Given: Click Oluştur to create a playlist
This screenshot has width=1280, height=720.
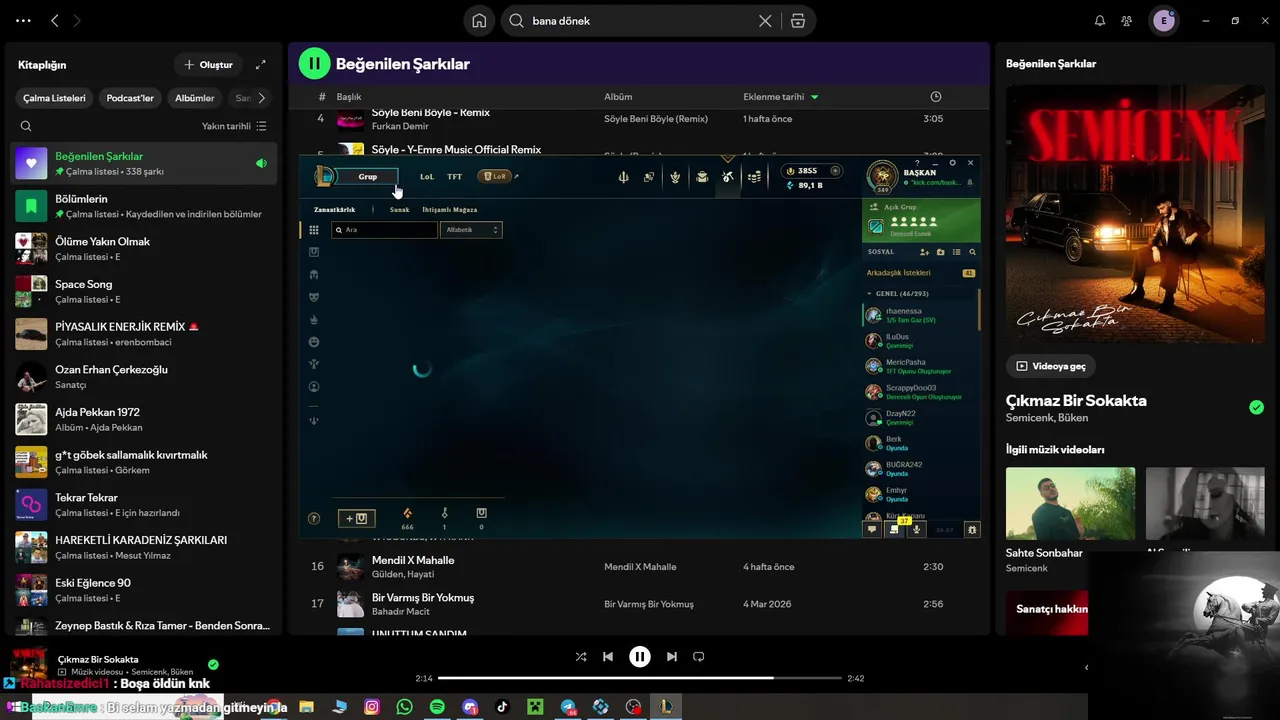Looking at the screenshot, I should (x=208, y=65).
